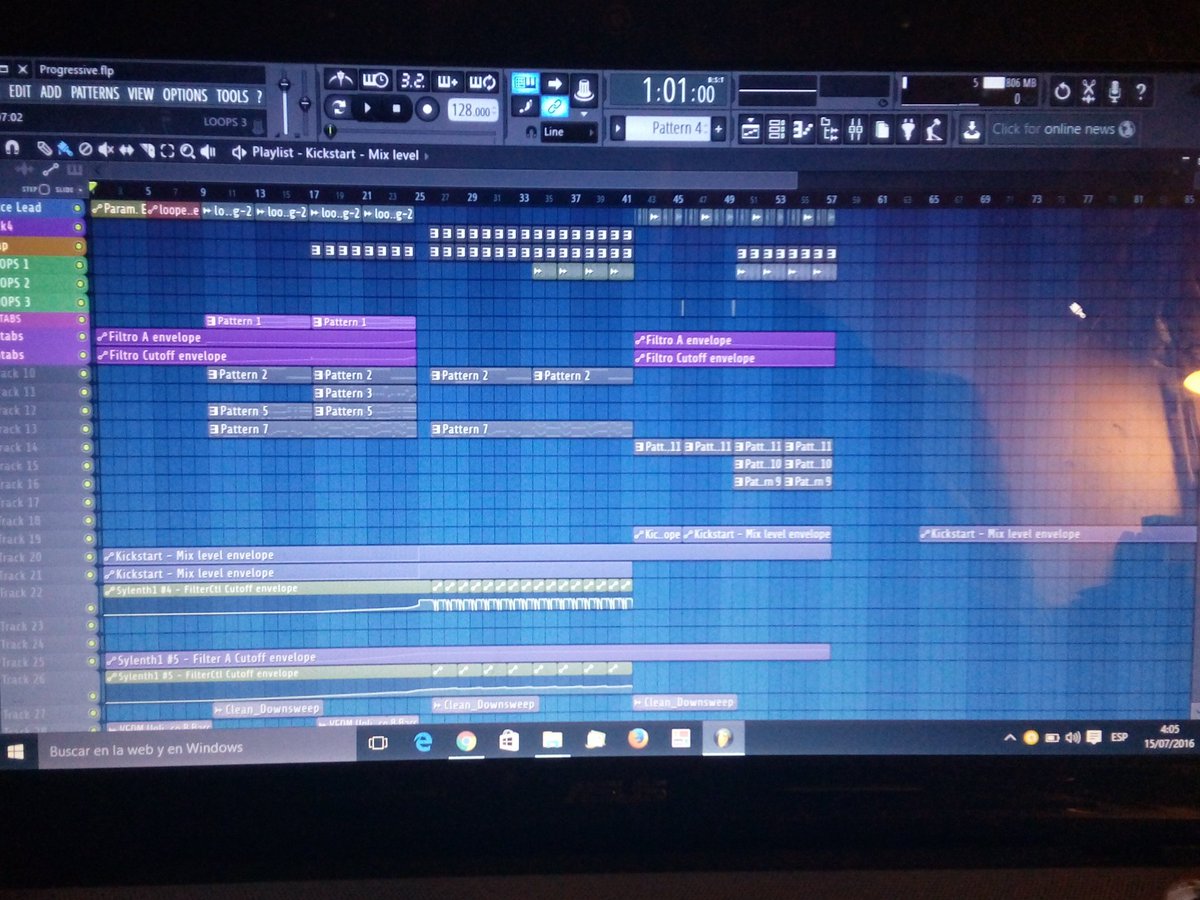The height and width of the screenshot is (900, 1200).
Task: Mute Track 10 using its green dot
Action: (83, 375)
